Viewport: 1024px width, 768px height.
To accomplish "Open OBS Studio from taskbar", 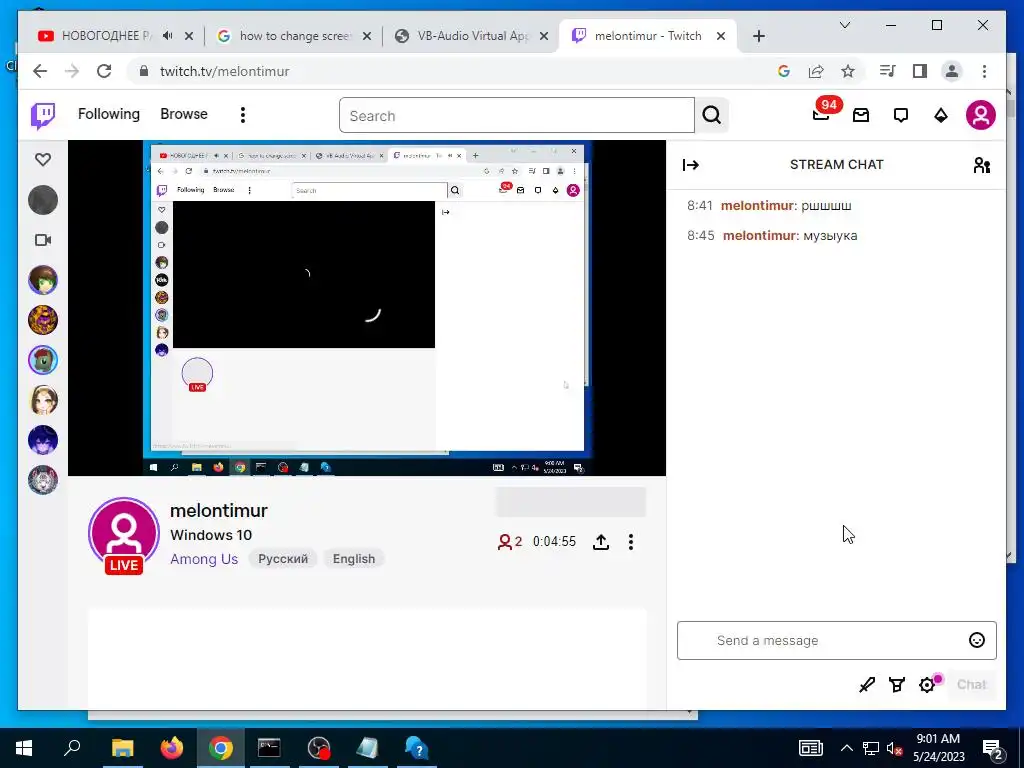I will (x=319, y=748).
